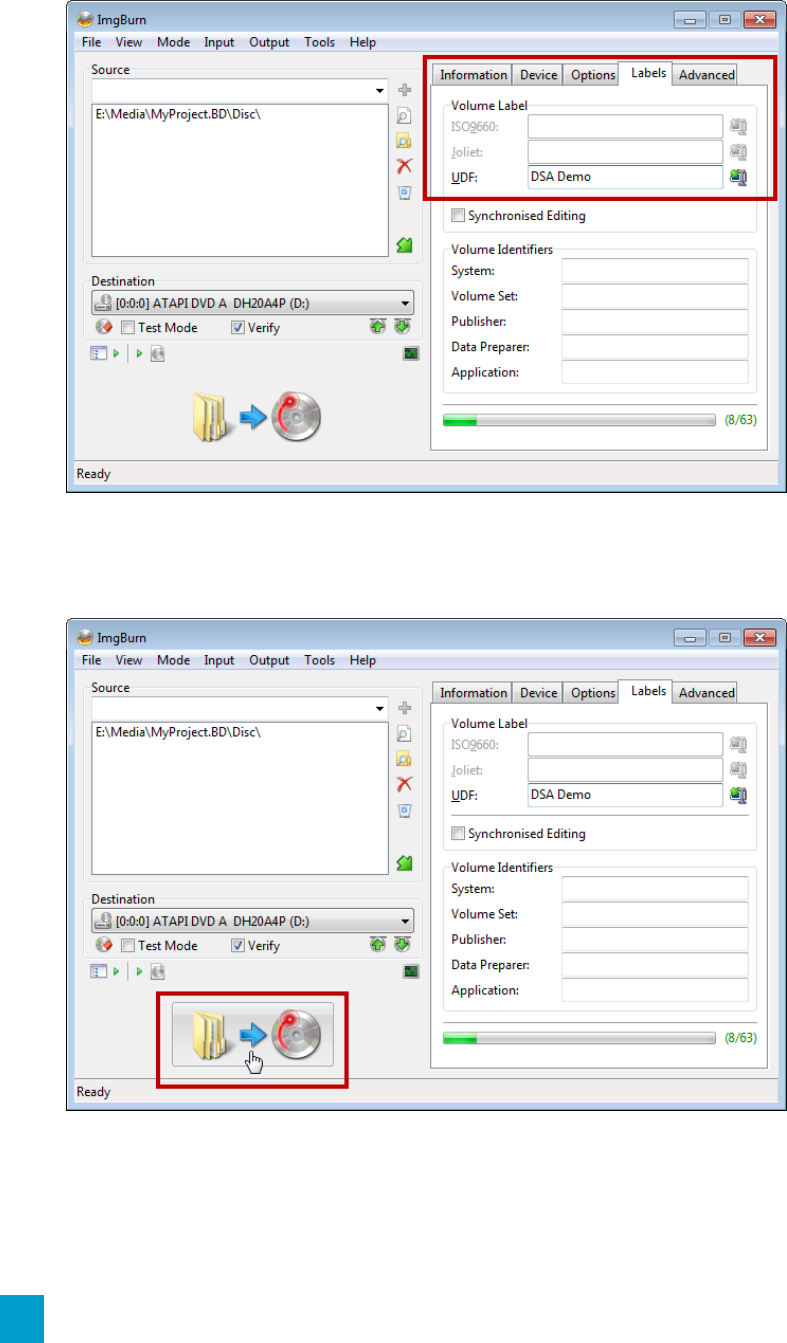Open View menu in bottom ImgBurn window
The width and height of the screenshot is (787, 1343).
click(128, 660)
